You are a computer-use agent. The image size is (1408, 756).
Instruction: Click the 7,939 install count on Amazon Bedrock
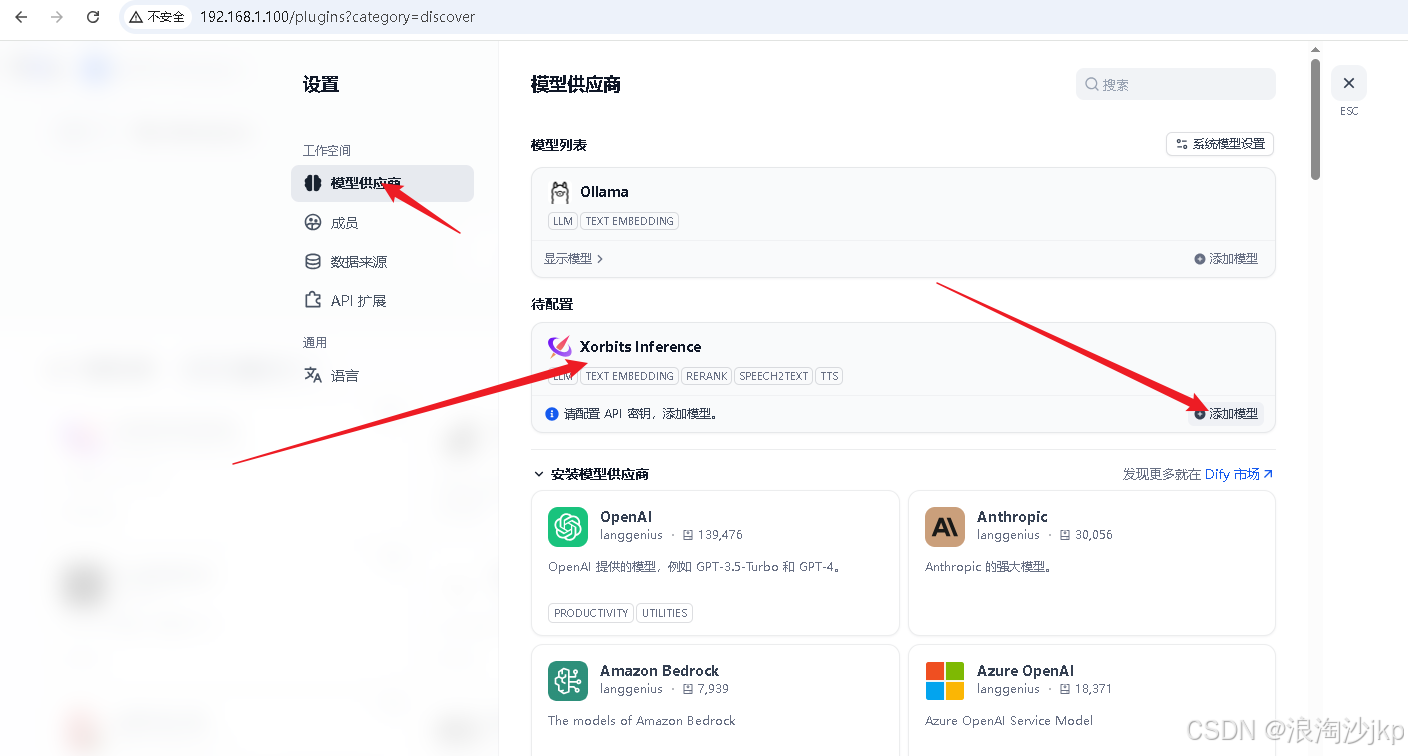(713, 689)
